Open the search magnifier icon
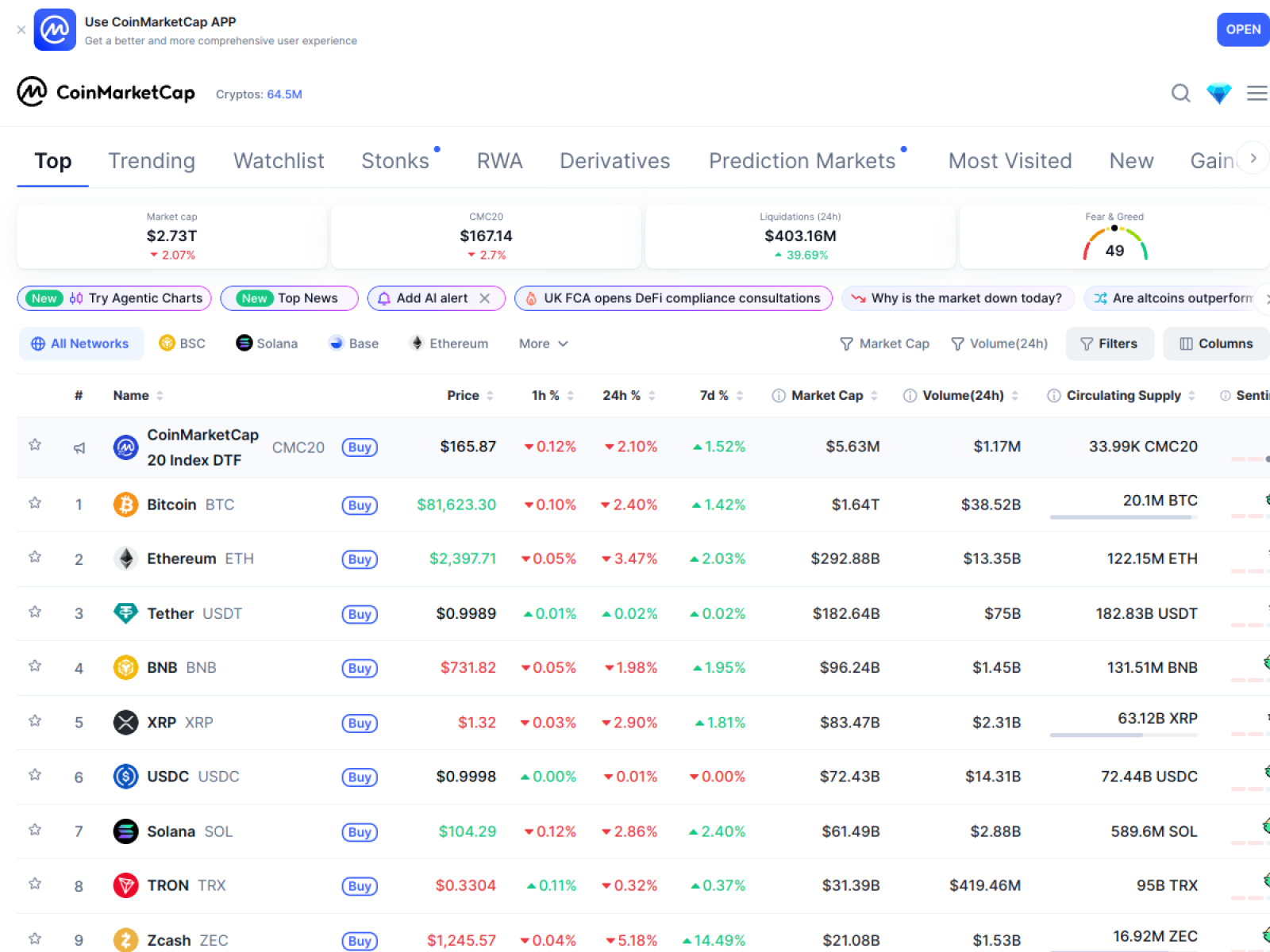This screenshot has width=1270, height=952. (x=1180, y=94)
